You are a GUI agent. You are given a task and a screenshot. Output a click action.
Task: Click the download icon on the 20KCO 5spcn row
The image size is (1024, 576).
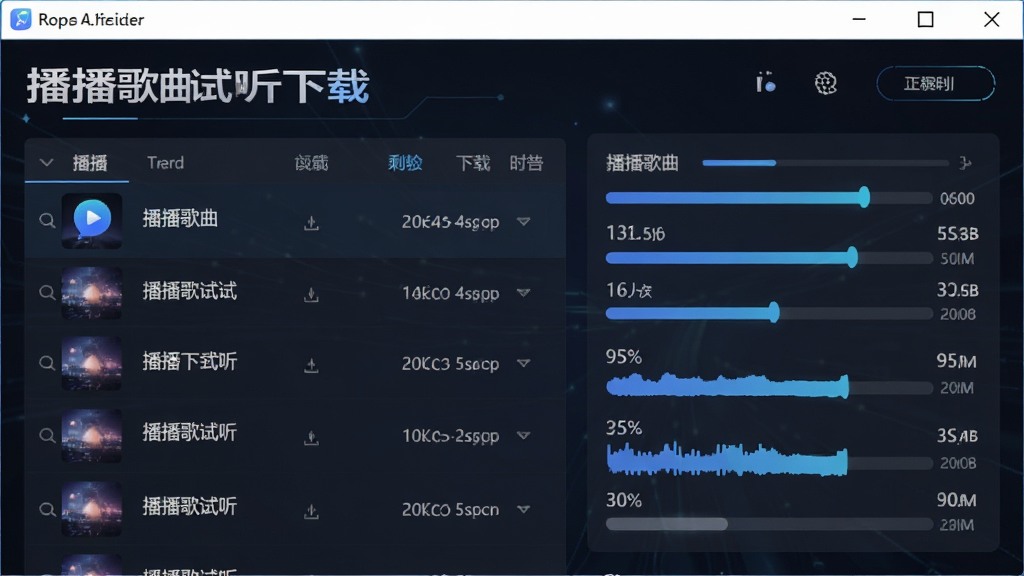coord(312,511)
